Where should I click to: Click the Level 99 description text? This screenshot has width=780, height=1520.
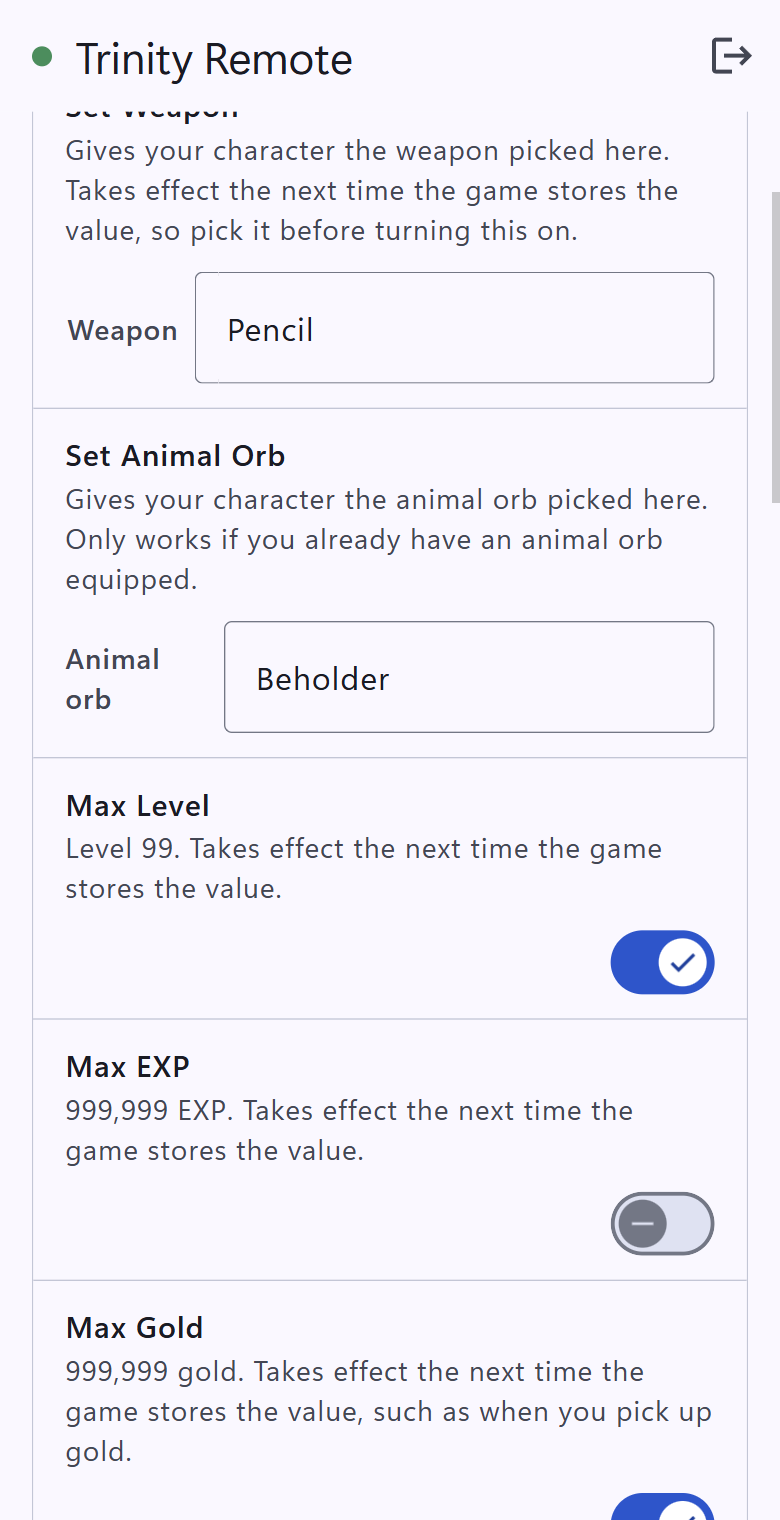(364, 869)
